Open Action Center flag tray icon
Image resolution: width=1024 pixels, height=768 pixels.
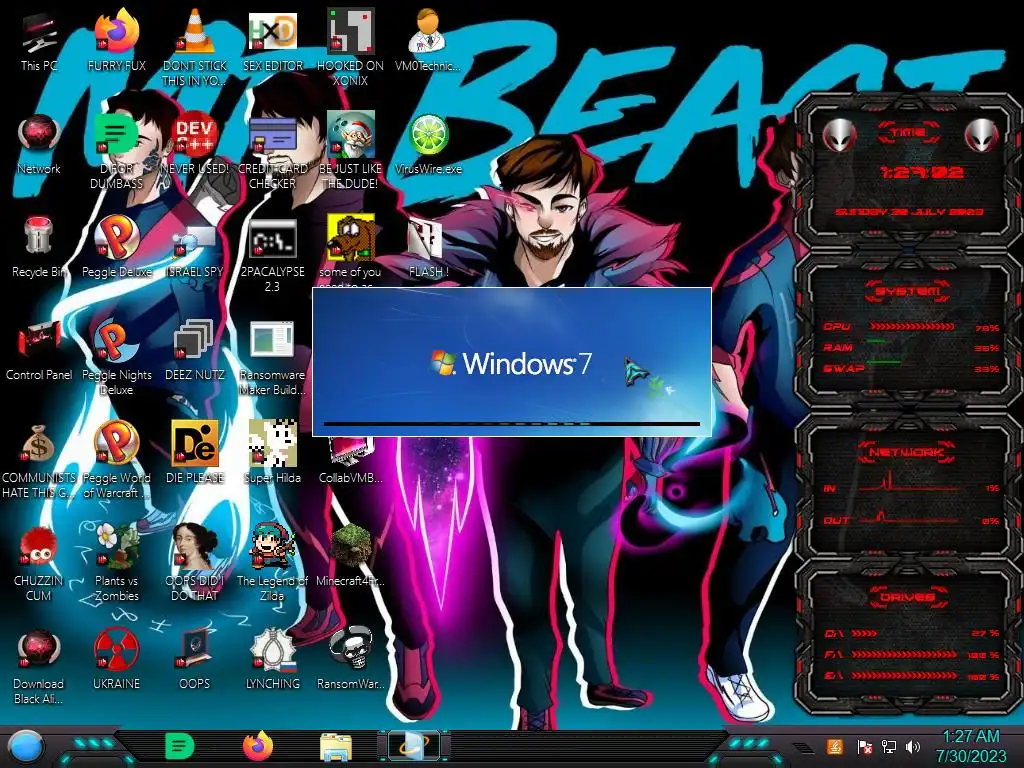click(864, 746)
